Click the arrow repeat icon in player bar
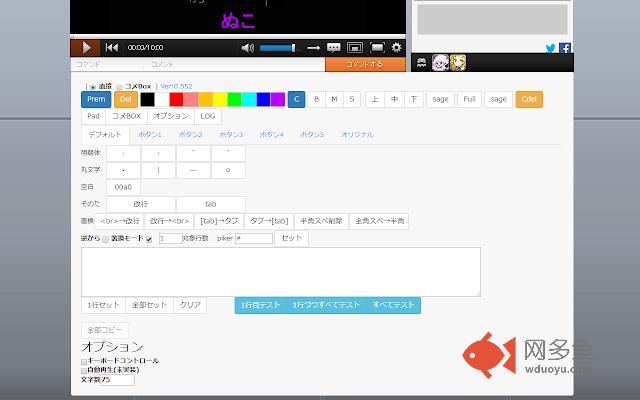This screenshot has width=640, height=400. point(313,48)
